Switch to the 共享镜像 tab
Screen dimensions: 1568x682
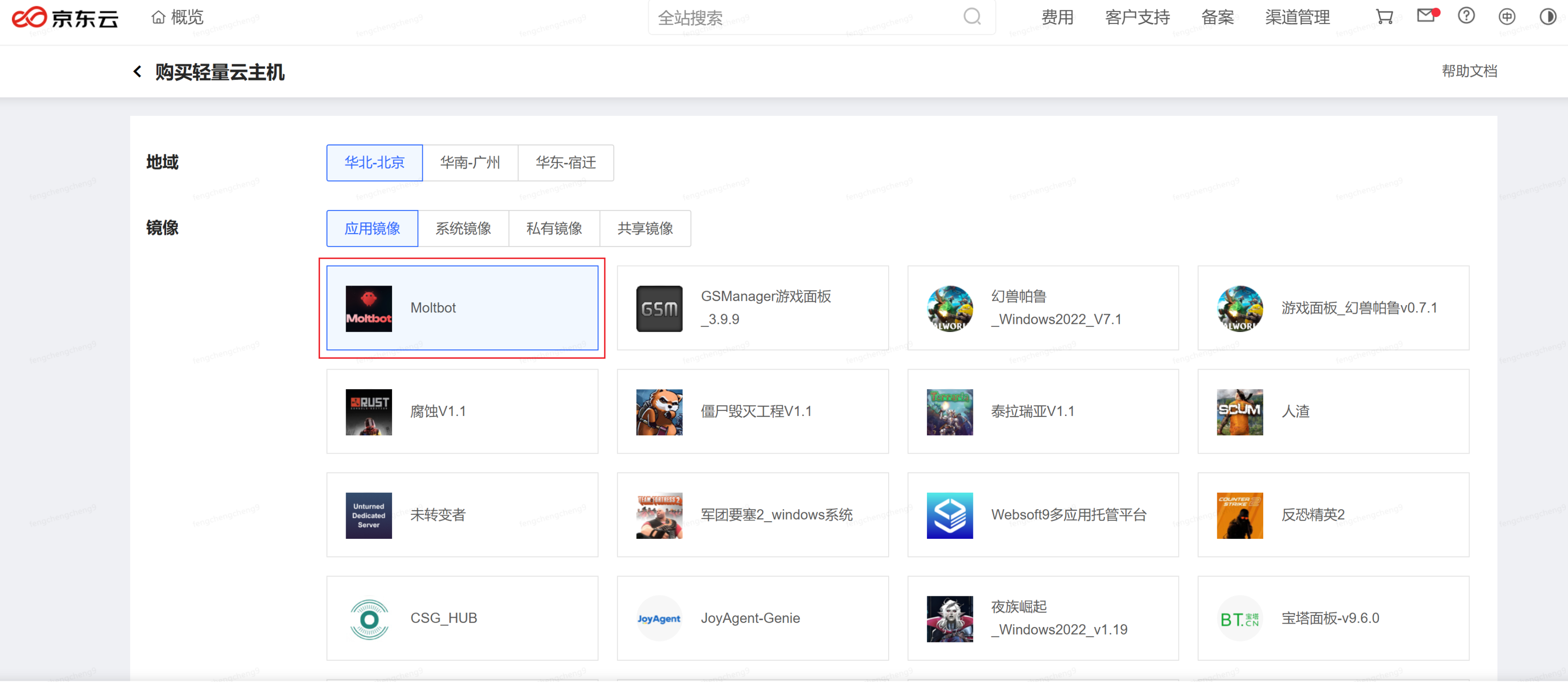[x=645, y=228]
